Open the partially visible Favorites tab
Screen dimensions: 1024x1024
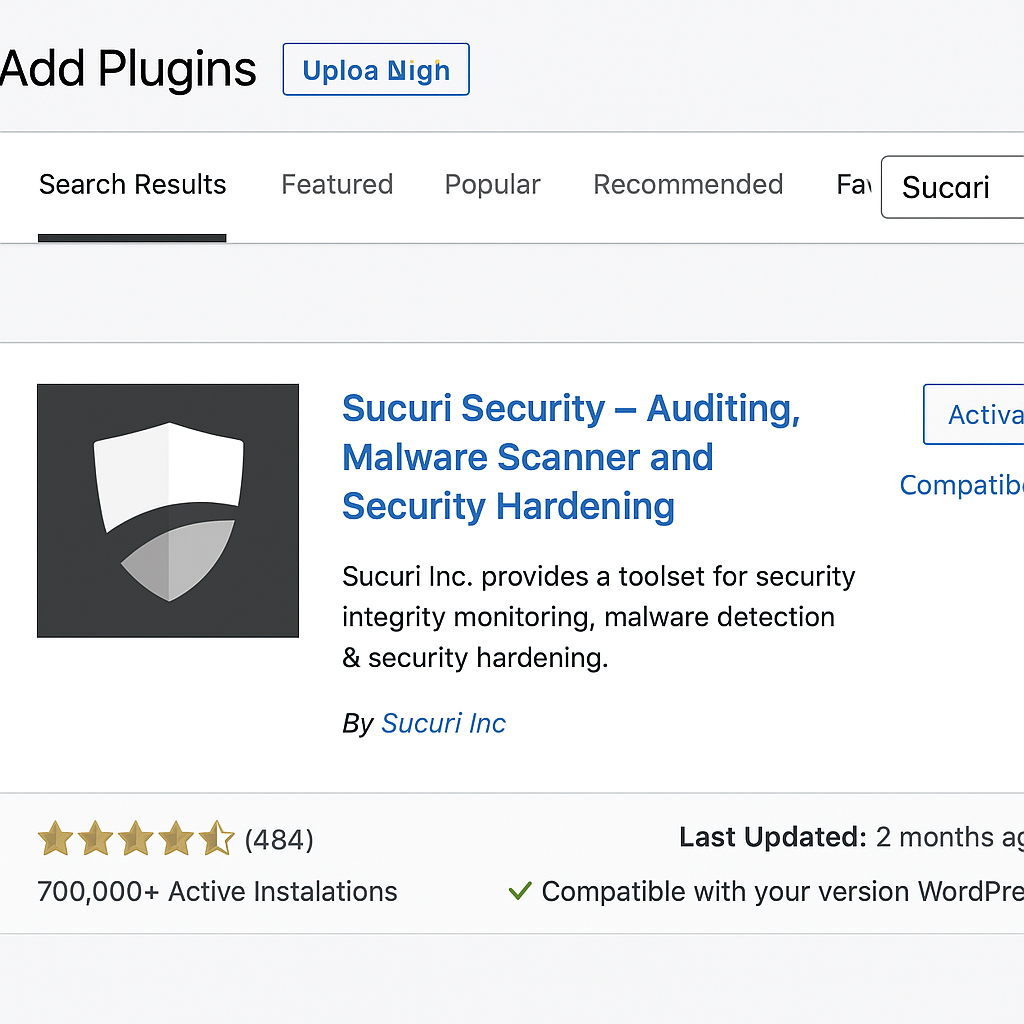[854, 185]
